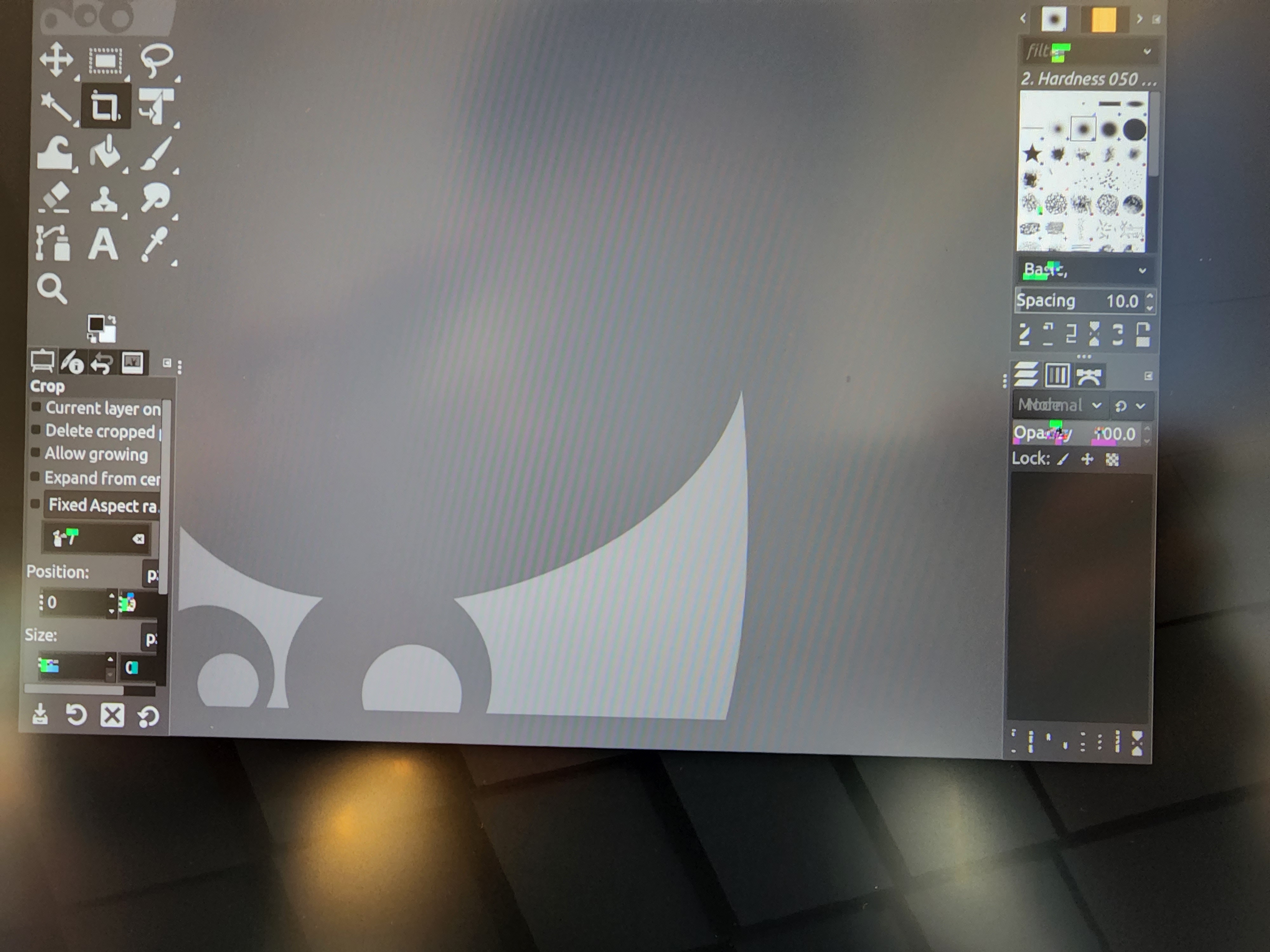Screen dimensions: 1270x952
Task: Select the Fuzzy Select magic wand tool
Action: [x=57, y=107]
